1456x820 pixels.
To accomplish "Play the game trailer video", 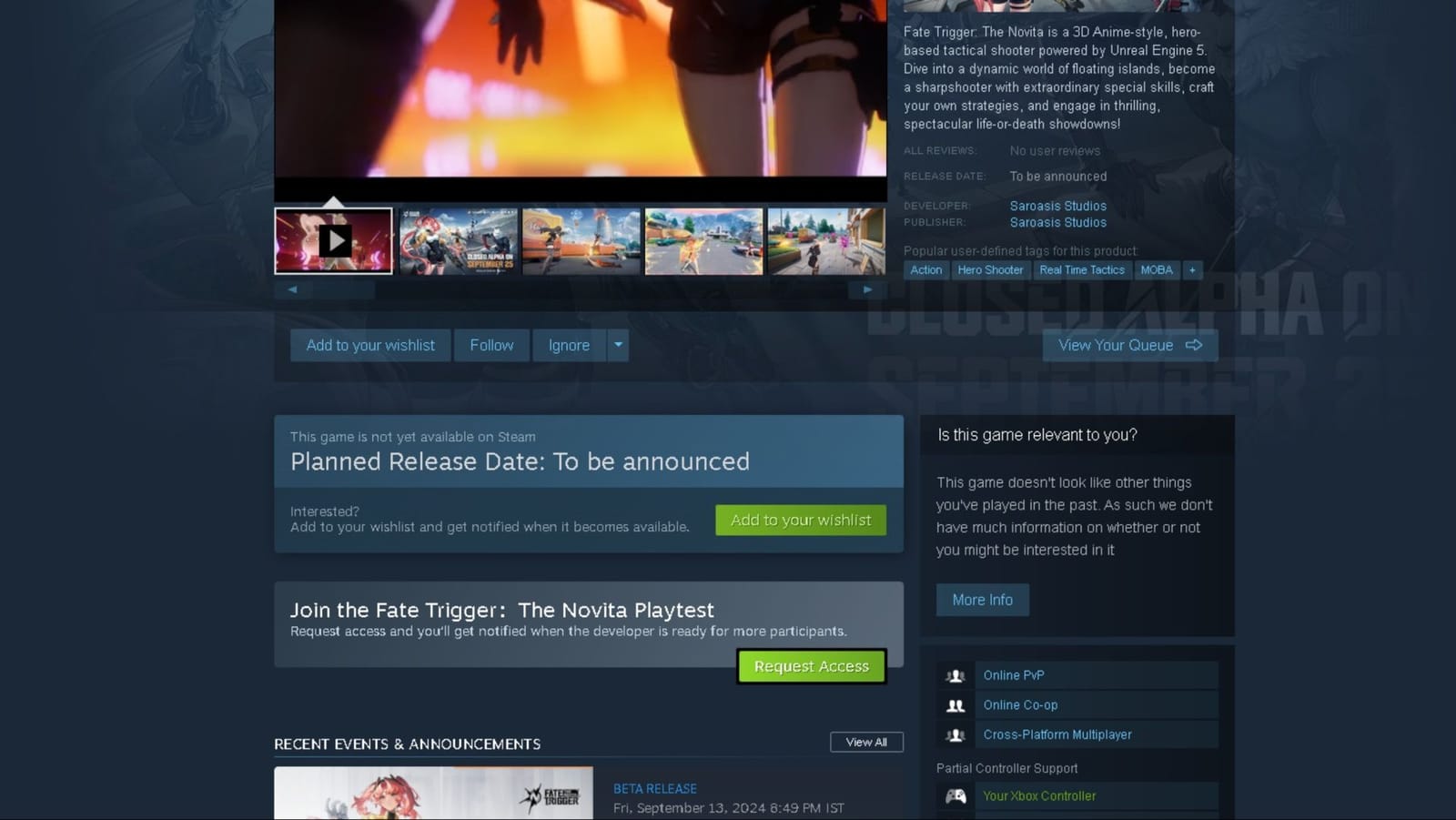I will click(335, 240).
